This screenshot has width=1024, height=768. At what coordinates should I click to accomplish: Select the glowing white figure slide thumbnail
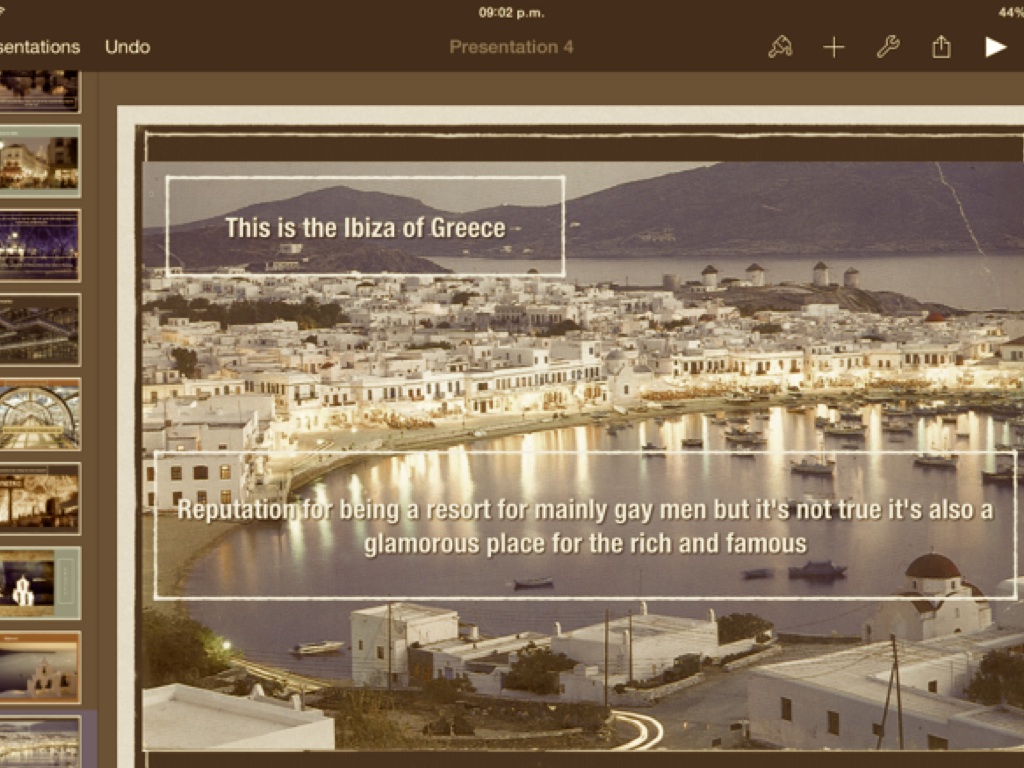pyautogui.click(x=39, y=582)
